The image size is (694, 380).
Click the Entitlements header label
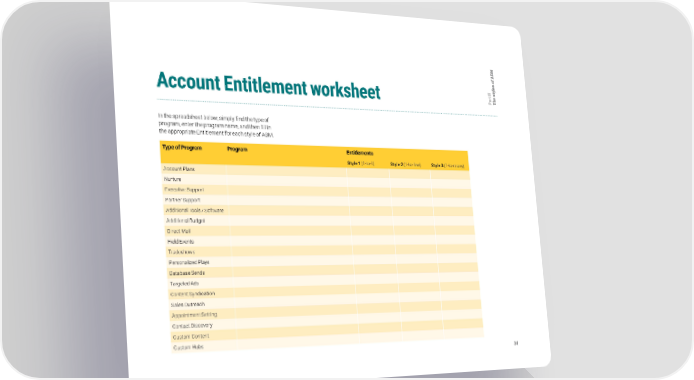point(359,153)
